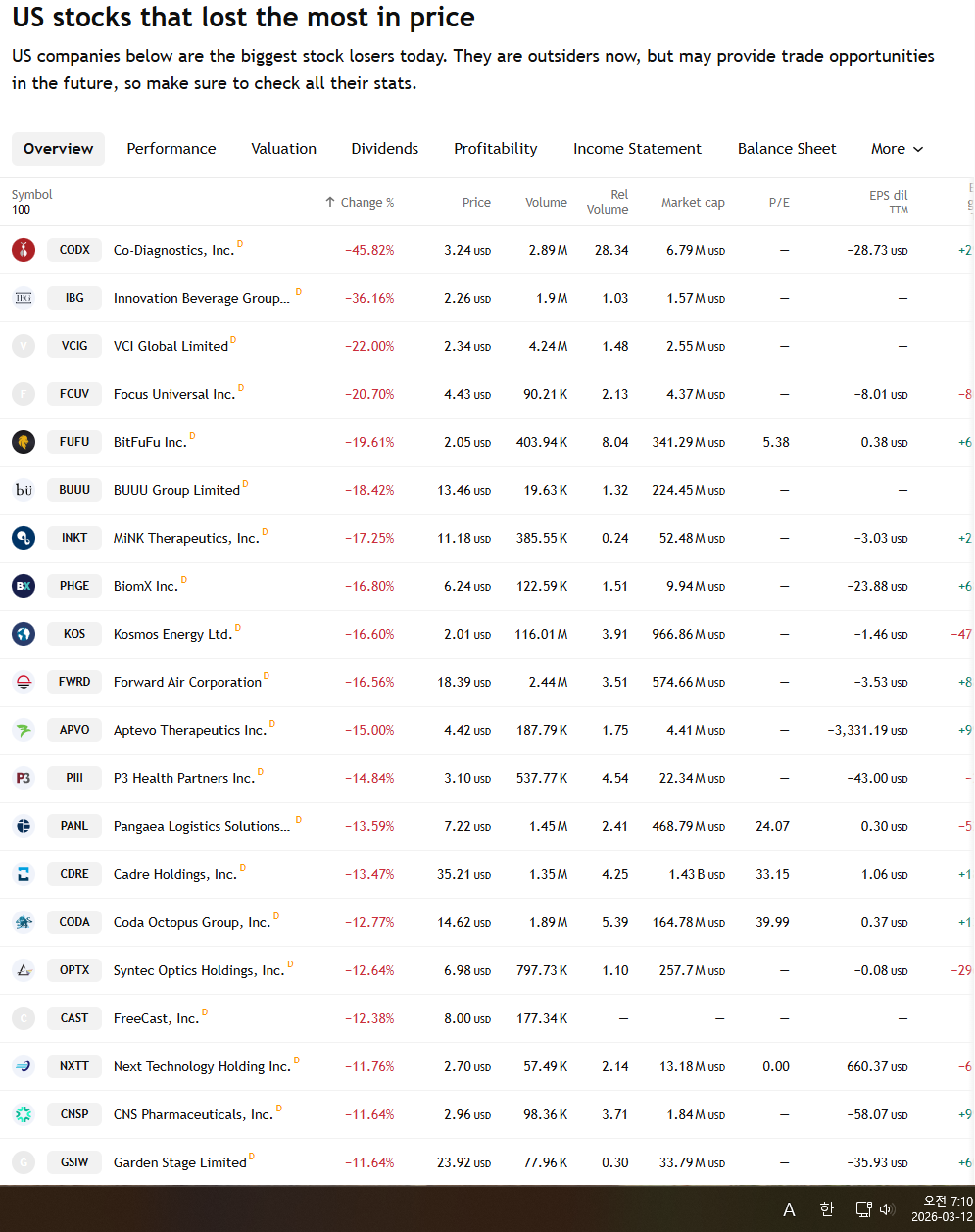Click the Co-Diagnostics company logo icon

[24, 250]
